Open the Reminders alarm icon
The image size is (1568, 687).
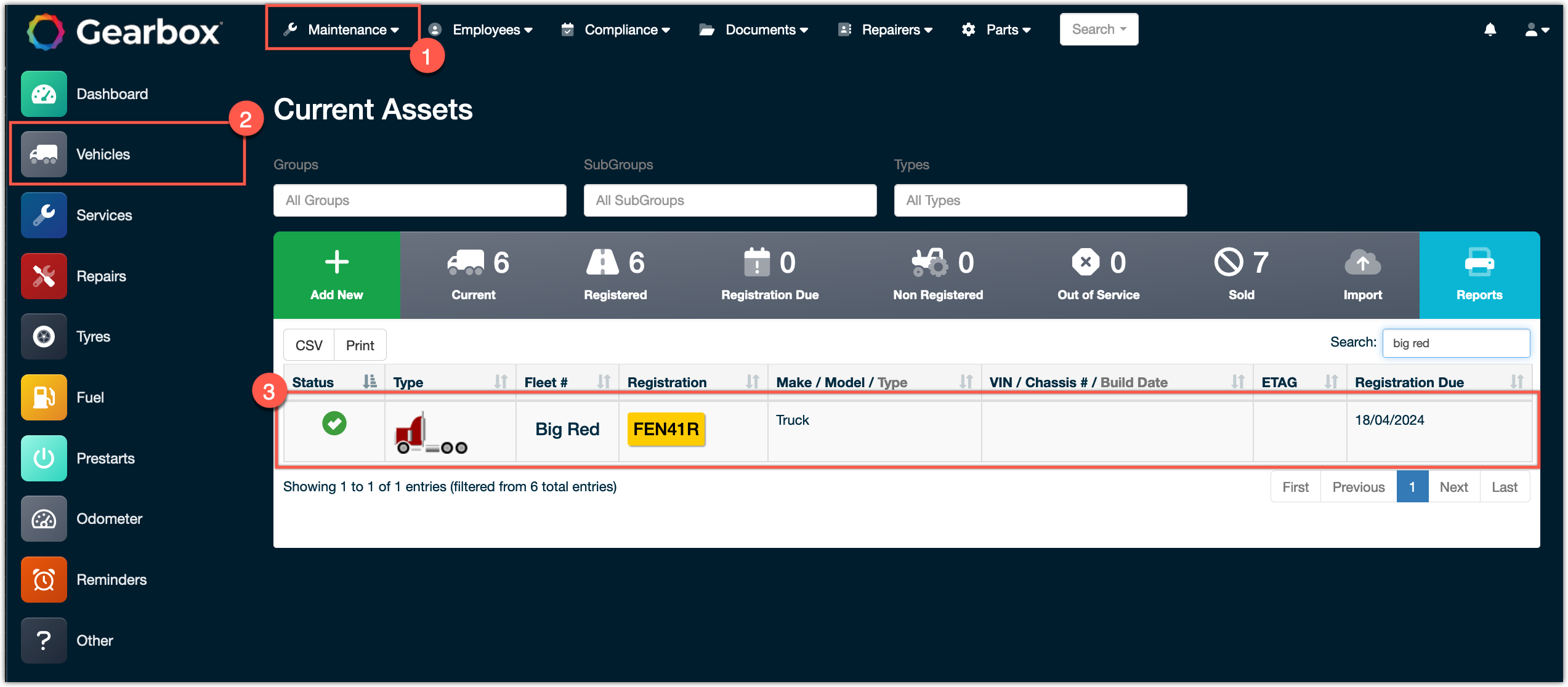(x=43, y=579)
